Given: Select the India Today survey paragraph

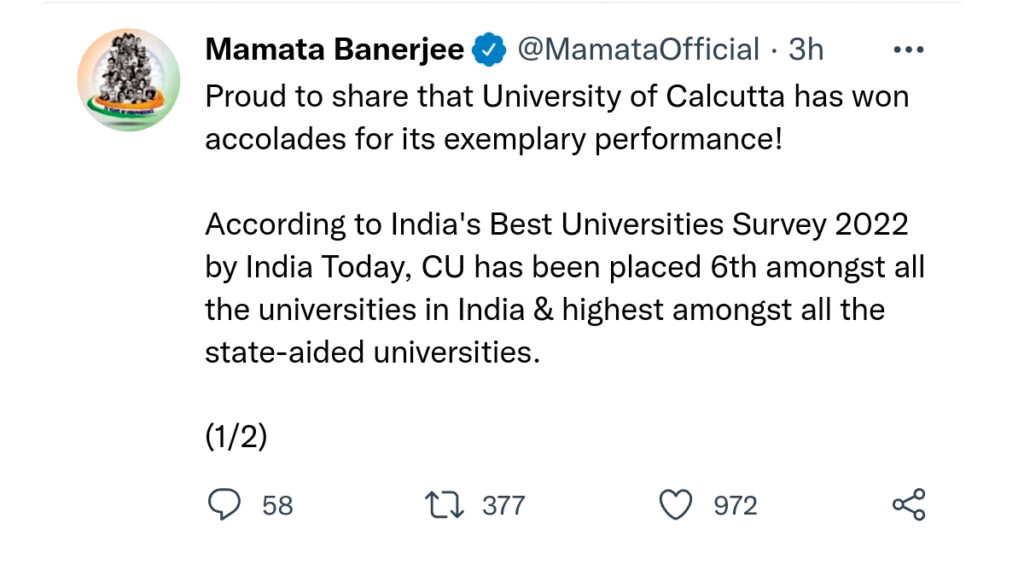Looking at the screenshot, I should tap(565, 288).
